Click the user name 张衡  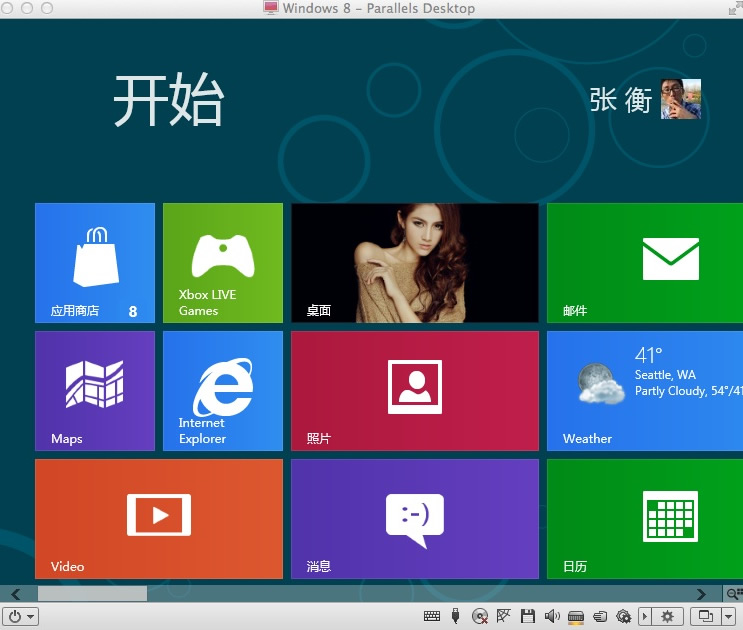tap(620, 100)
